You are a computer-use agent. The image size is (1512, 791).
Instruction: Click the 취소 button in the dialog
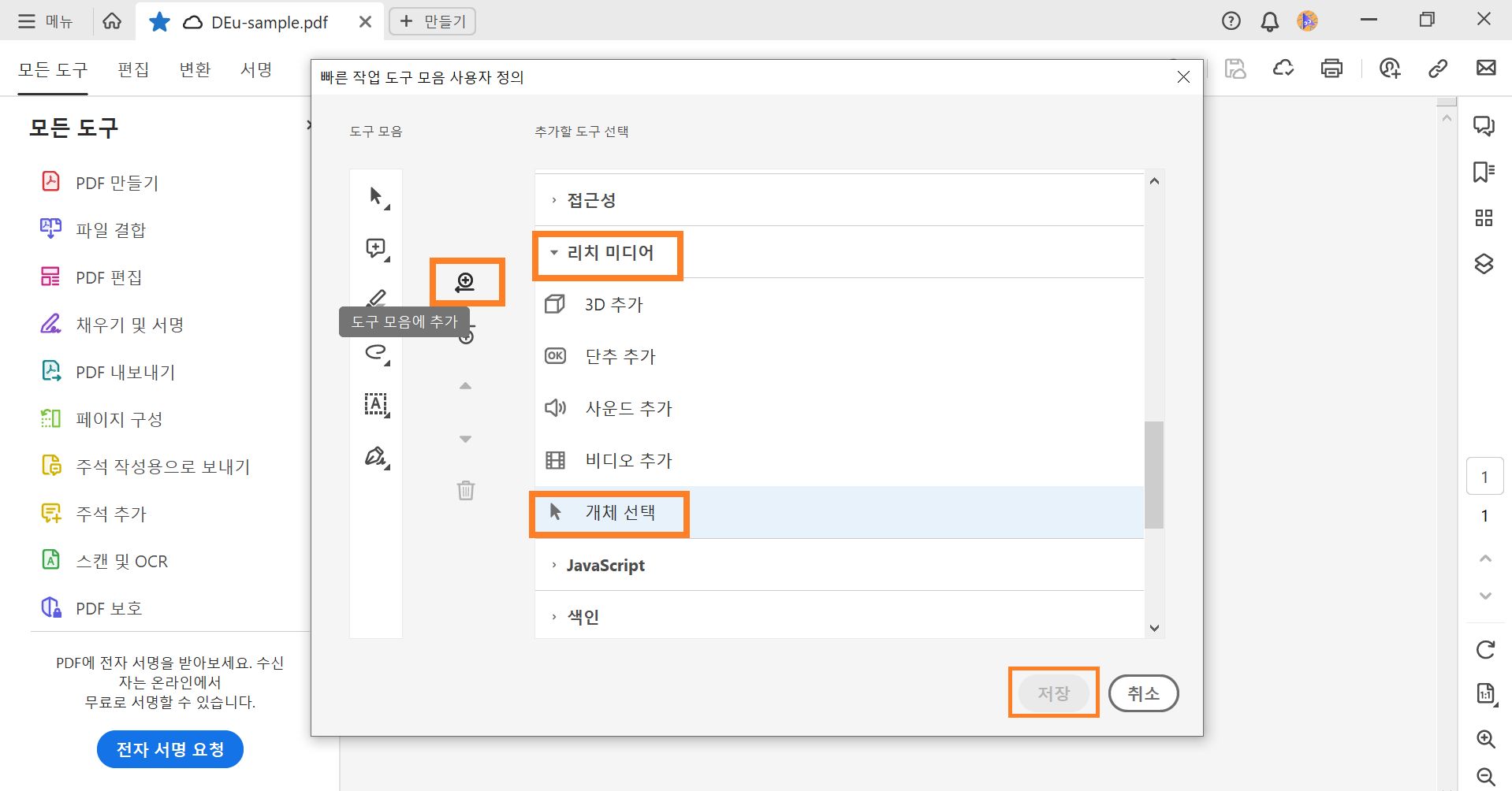pyautogui.click(x=1143, y=693)
